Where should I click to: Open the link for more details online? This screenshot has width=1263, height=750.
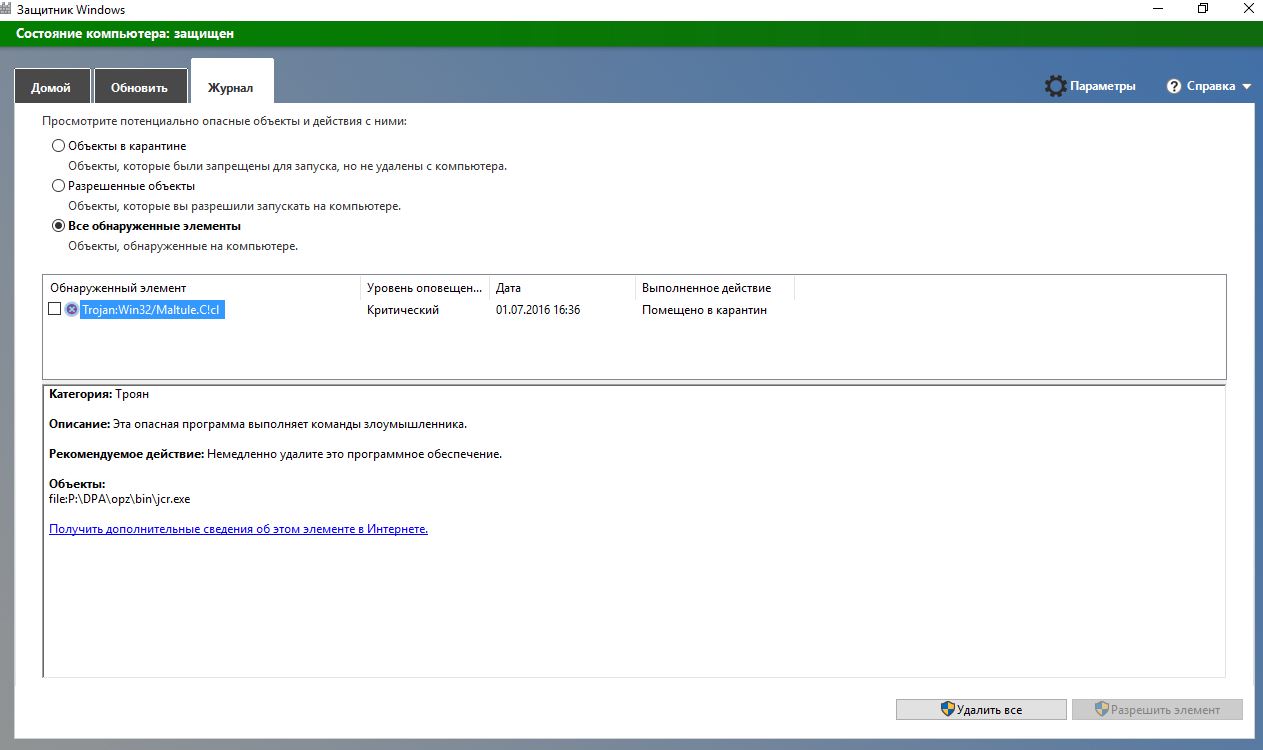(238, 529)
